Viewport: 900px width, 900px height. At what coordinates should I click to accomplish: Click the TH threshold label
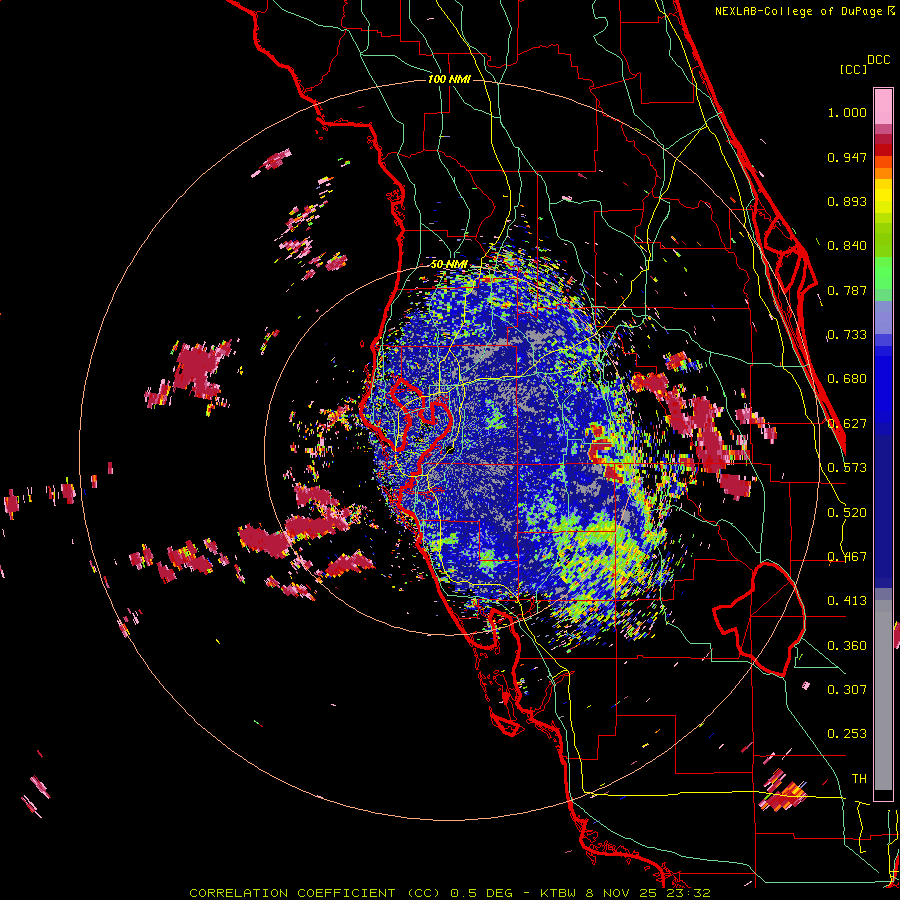(x=859, y=779)
